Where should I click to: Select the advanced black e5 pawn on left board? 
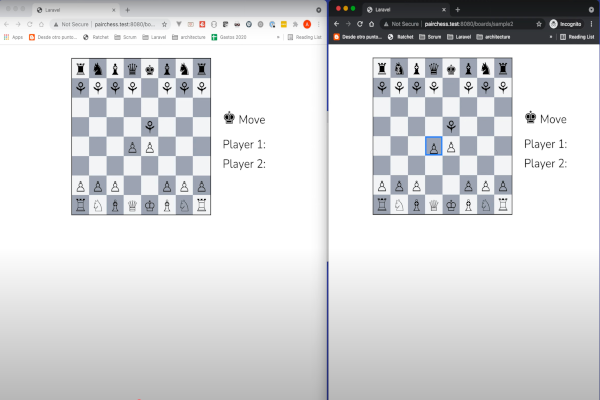click(x=150, y=127)
